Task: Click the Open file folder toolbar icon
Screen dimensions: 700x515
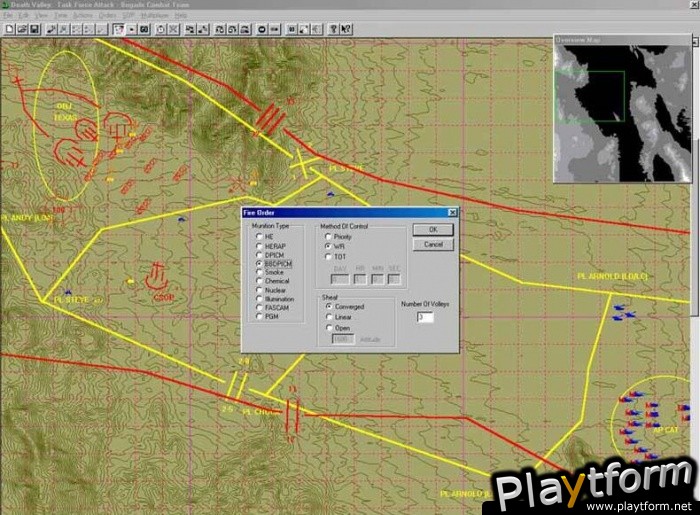Action: click(22, 29)
